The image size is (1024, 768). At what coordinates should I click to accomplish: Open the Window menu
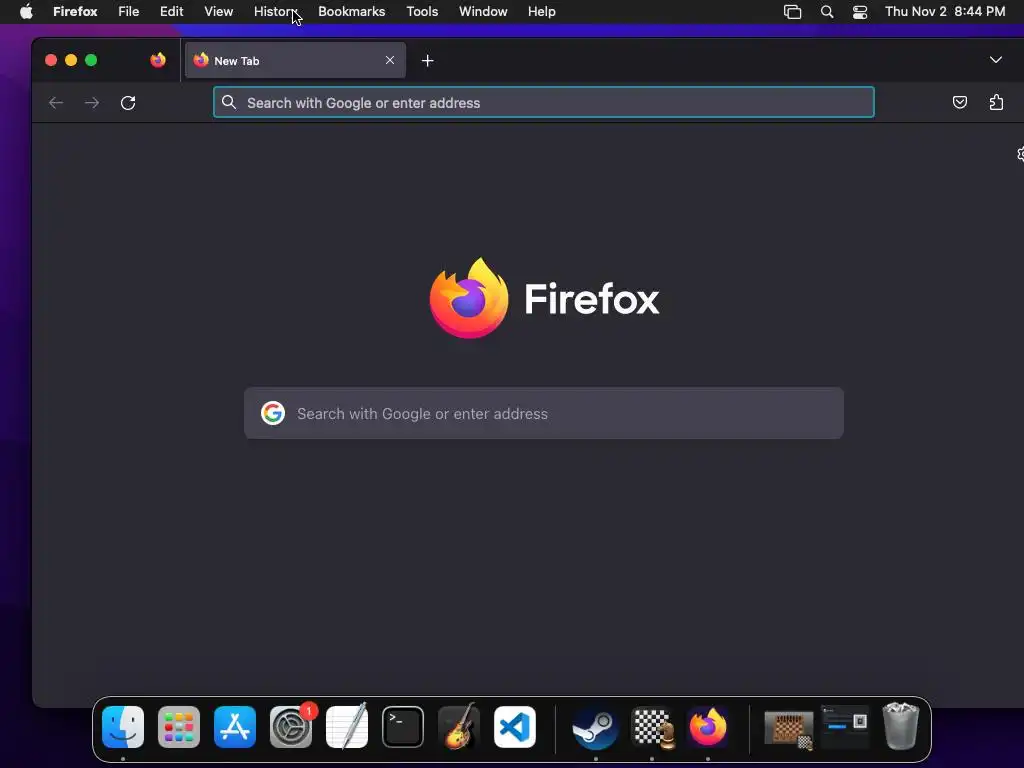point(483,12)
